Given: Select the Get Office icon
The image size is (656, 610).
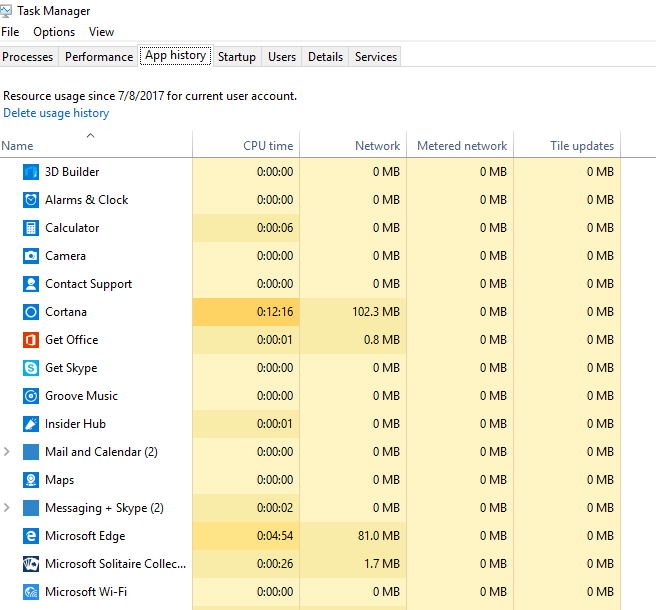Looking at the screenshot, I should 31,340.
